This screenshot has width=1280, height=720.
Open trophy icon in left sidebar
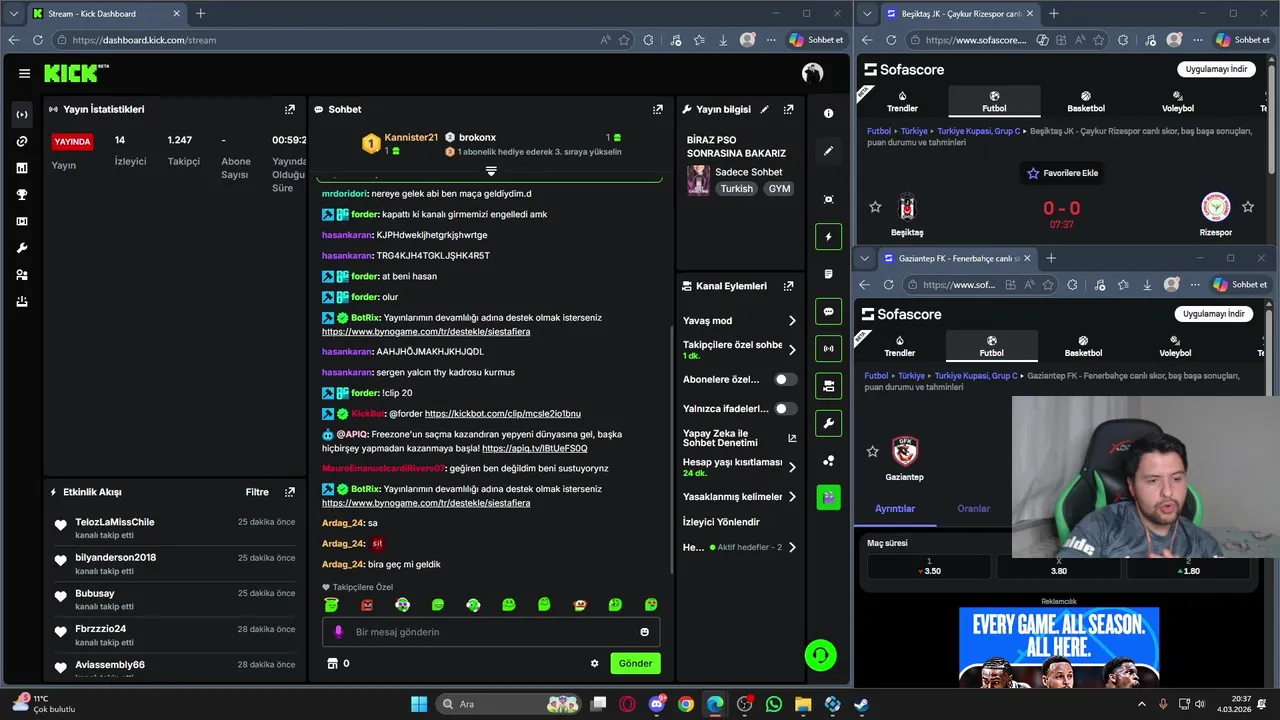point(22,195)
